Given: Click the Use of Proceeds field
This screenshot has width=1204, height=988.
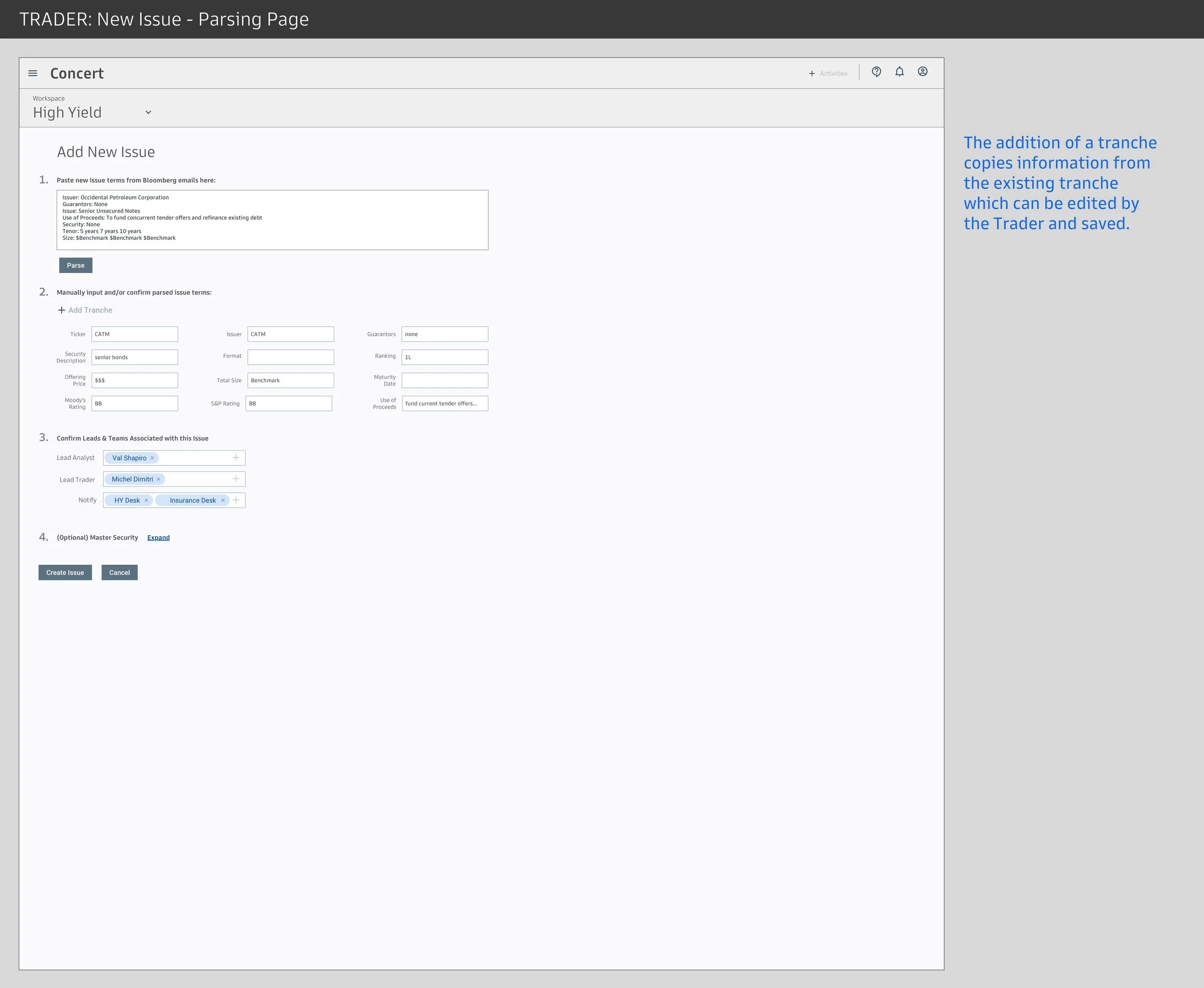Looking at the screenshot, I should (x=445, y=403).
